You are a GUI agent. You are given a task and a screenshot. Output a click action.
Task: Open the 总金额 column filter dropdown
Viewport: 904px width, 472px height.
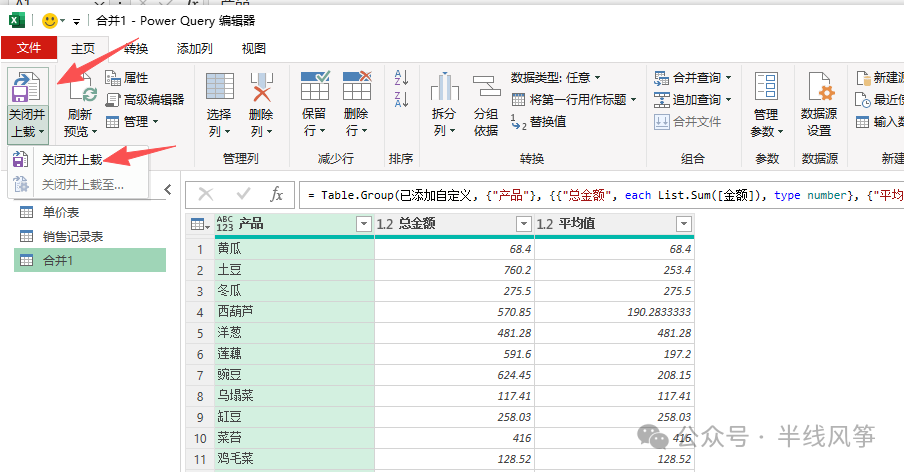tap(523, 224)
